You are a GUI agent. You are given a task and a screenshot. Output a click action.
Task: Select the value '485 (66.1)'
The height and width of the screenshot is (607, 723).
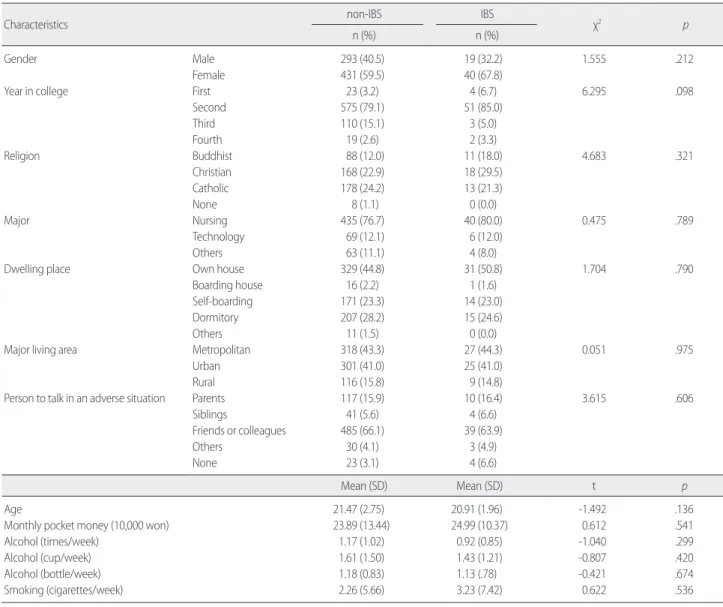coord(362,430)
